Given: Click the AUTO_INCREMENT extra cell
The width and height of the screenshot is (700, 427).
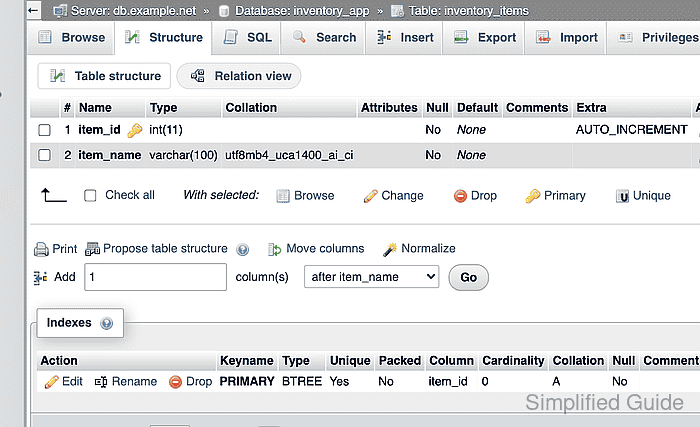Looking at the screenshot, I should coord(631,130).
